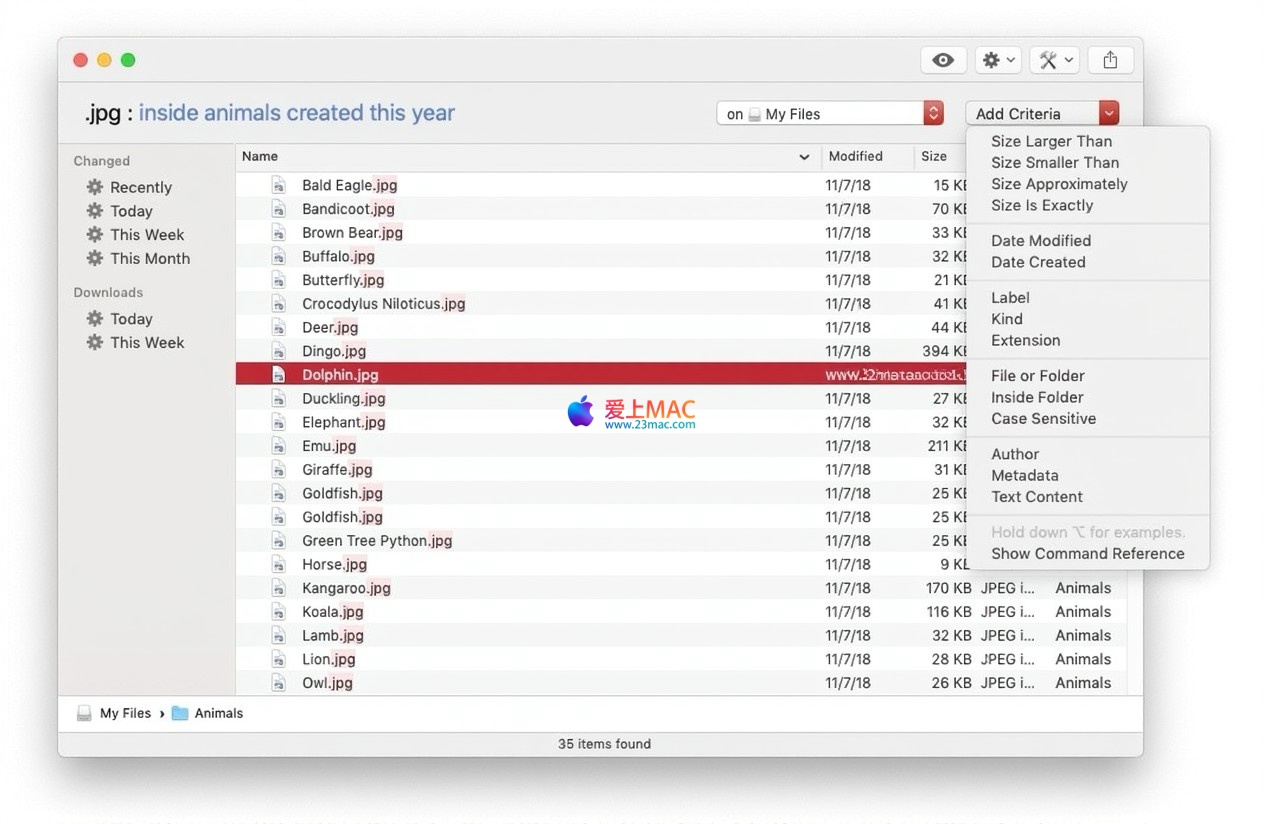The image size is (1264, 824).
Task: Click the Animals folder icon in path bar
Action: [x=180, y=713]
